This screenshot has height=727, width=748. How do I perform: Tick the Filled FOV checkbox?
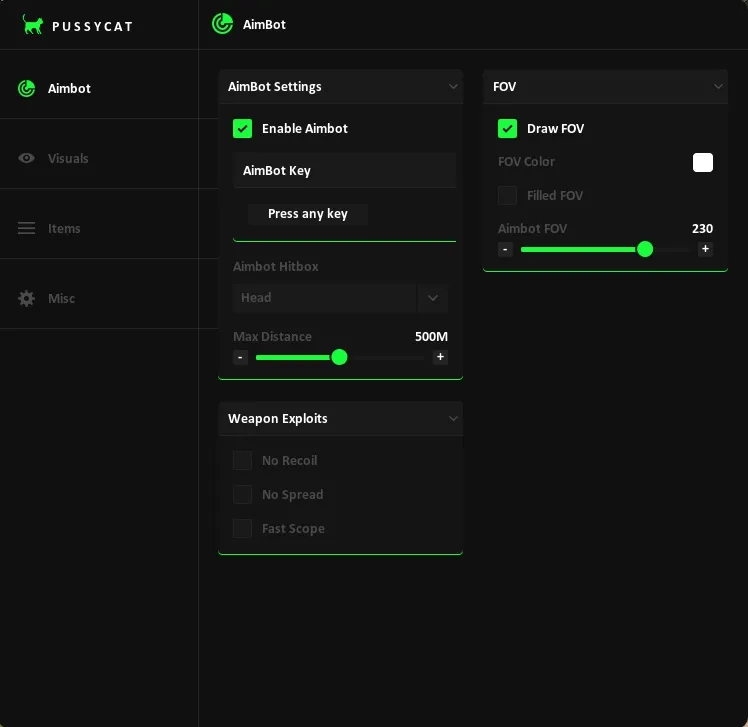pos(507,195)
